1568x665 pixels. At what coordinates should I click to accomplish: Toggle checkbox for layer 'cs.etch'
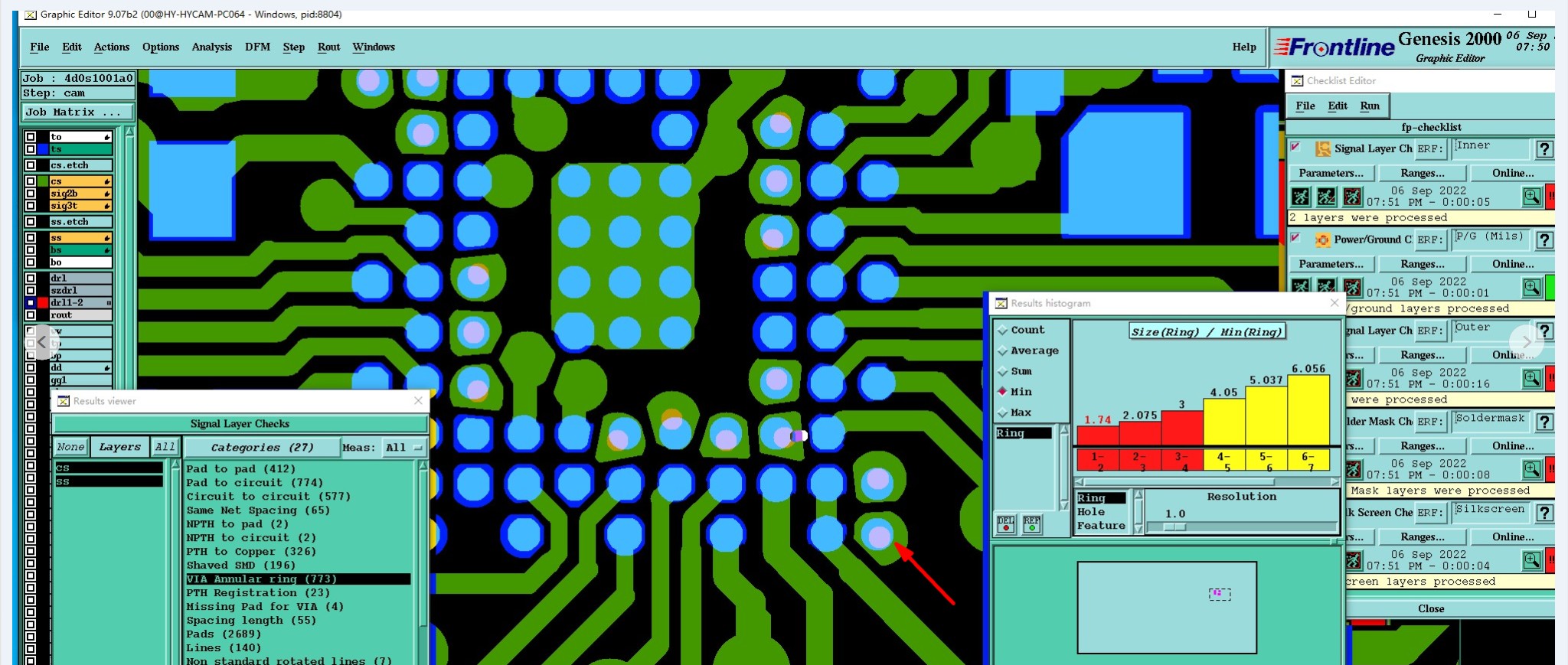click(31, 165)
